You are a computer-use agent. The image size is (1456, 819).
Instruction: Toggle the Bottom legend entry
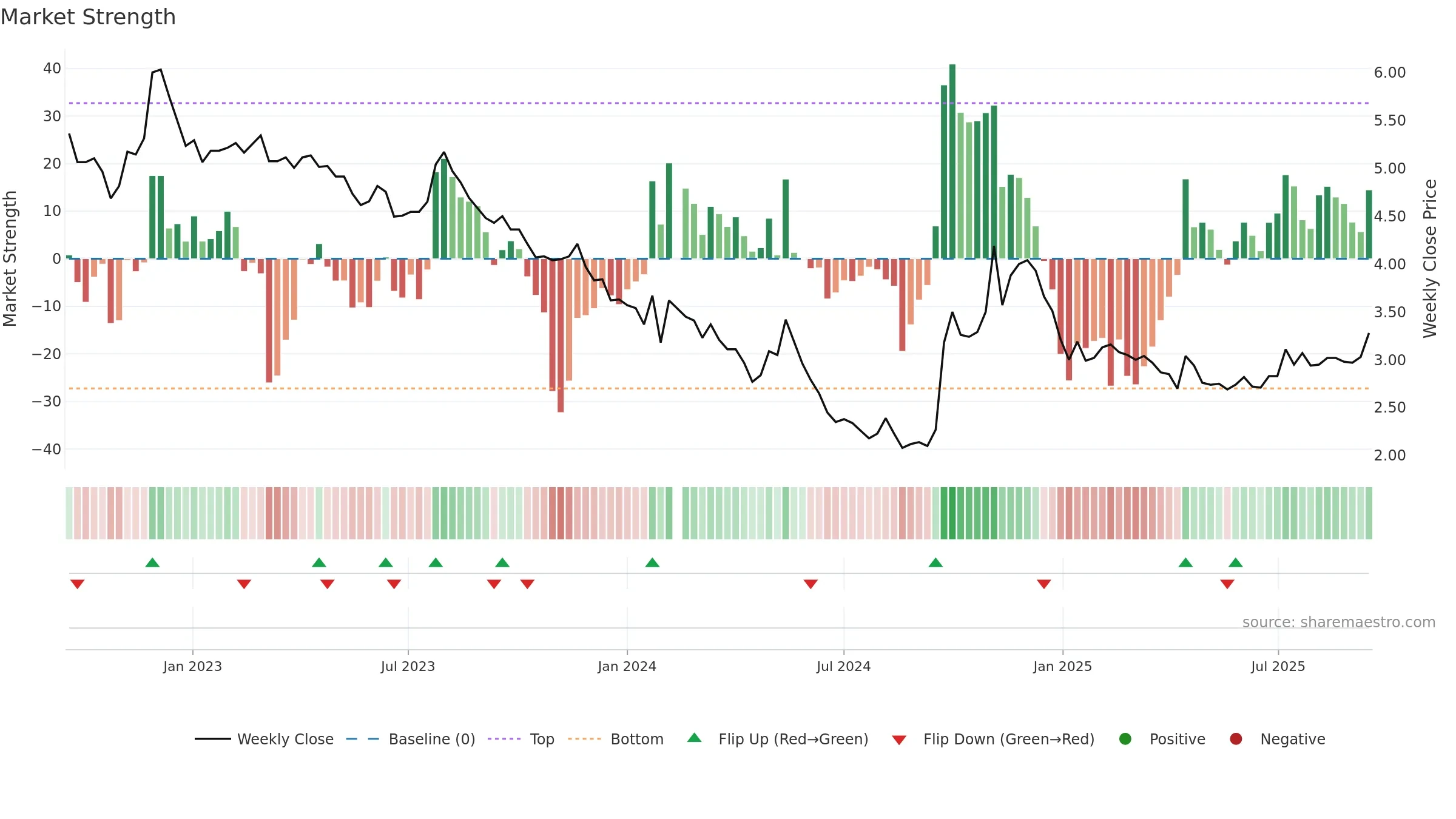(616, 739)
